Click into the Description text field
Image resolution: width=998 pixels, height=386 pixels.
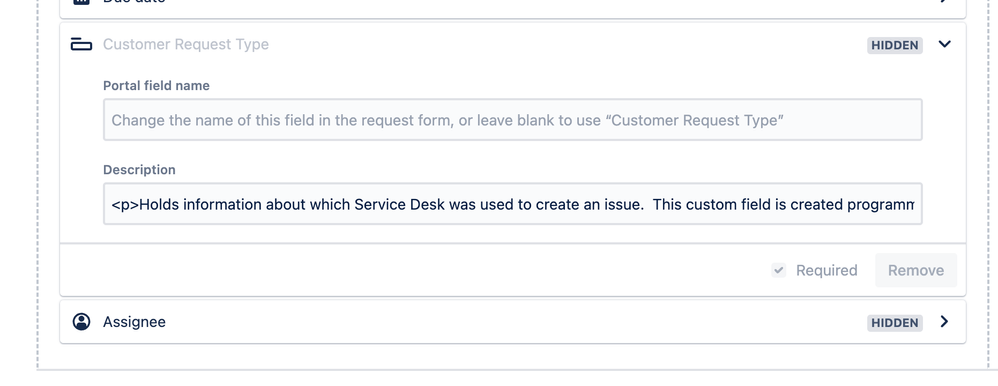[512, 204]
